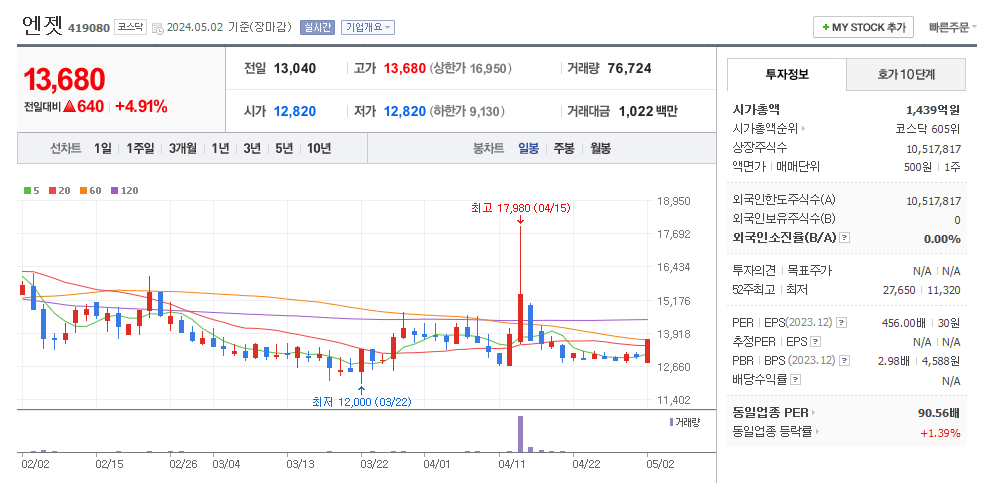Screen dimensions: 984x483
Task: Click the 하한가 9,130 text
Action: click(467, 112)
